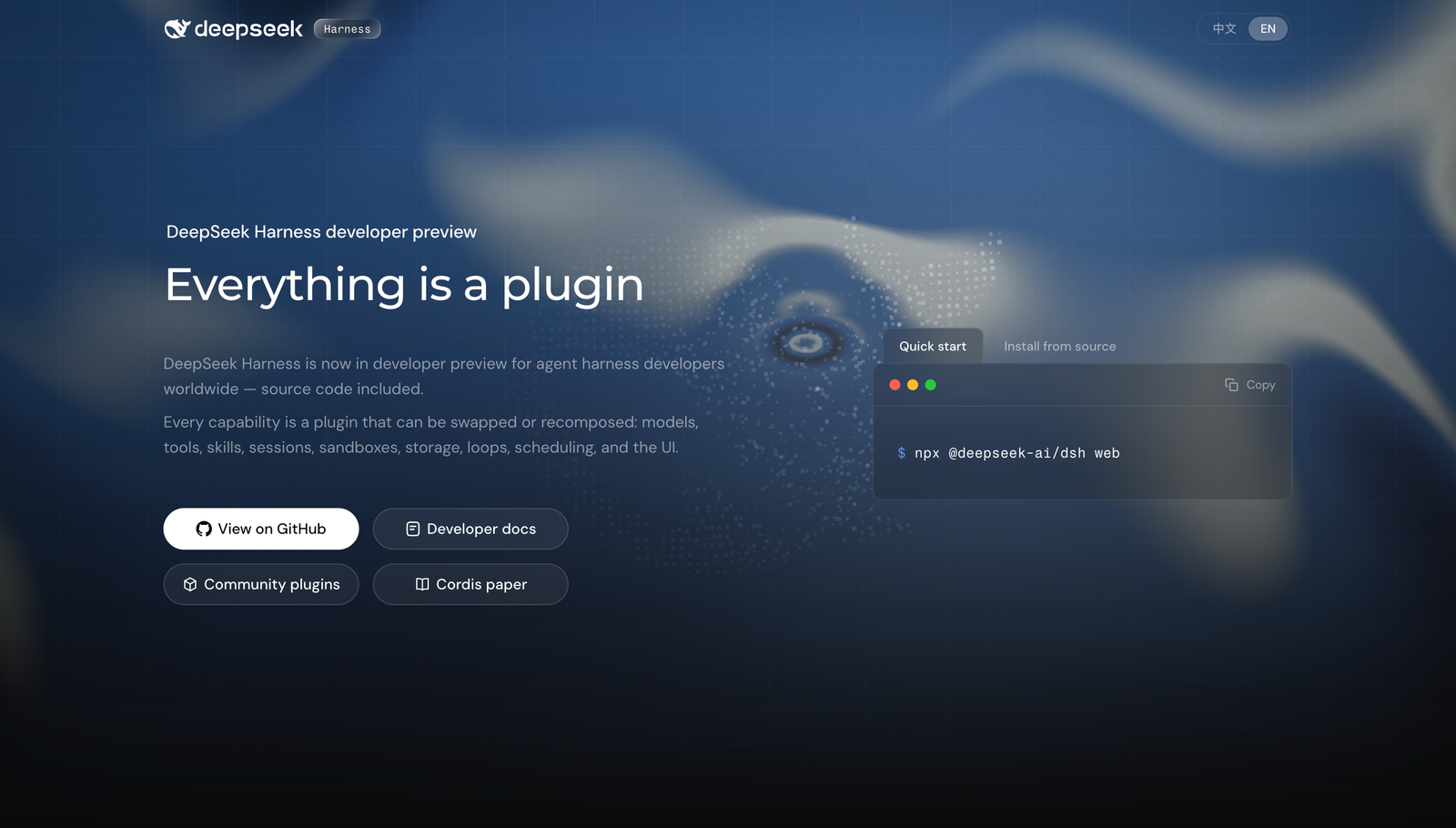Viewport: 1456px width, 828px height.
Task: Click the paragraph starting 'DeepSeek Harness is now'
Action: click(444, 376)
